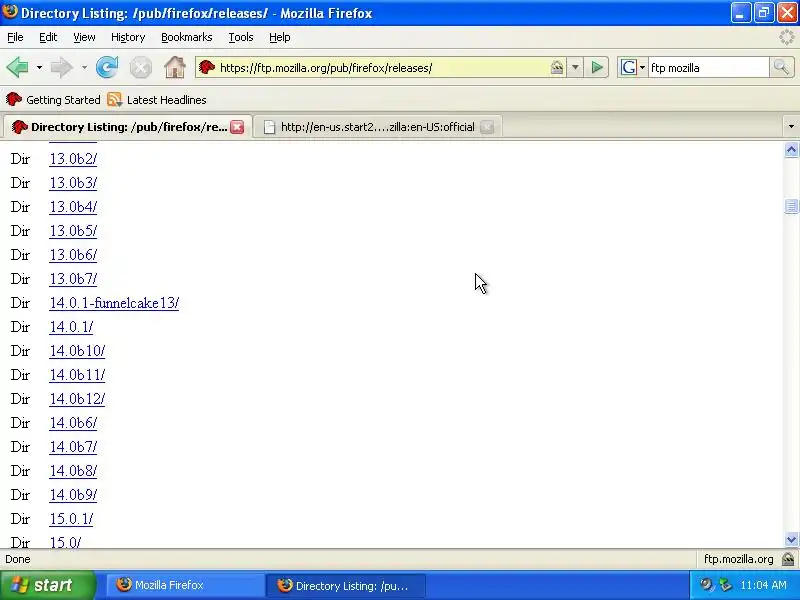Image resolution: width=800 pixels, height=600 pixels.
Task: Open the Bookmarks menu
Action: coord(187,37)
